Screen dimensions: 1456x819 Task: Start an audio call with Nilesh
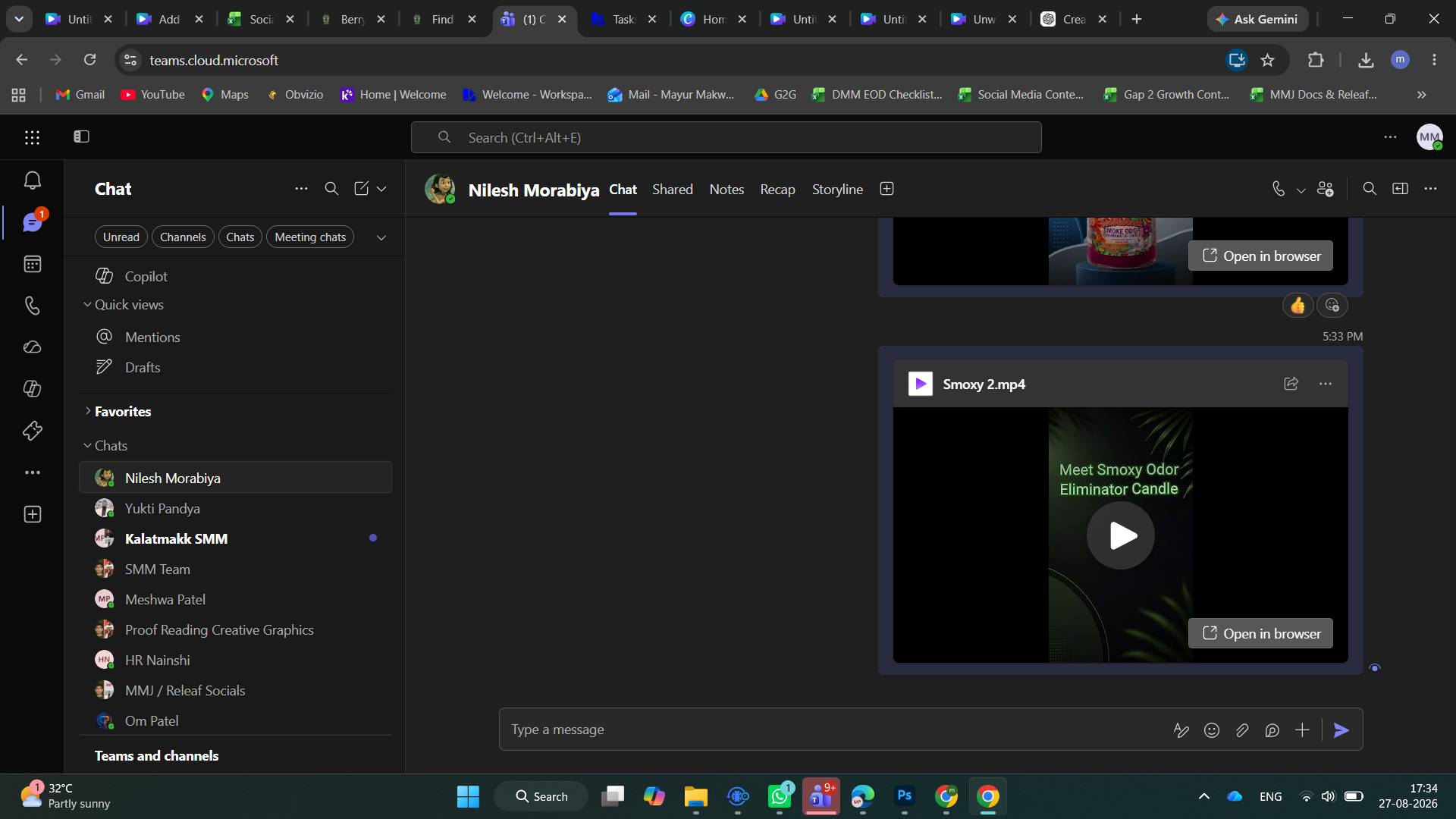pyautogui.click(x=1279, y=189)
